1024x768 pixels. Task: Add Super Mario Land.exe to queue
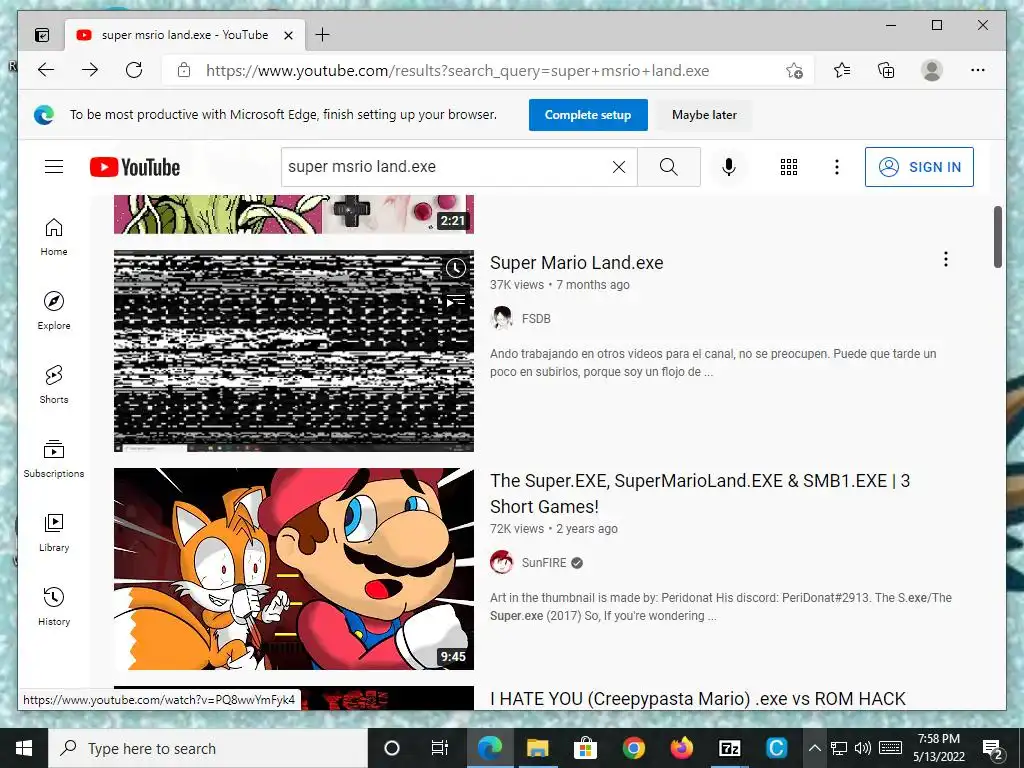point(456,301)
